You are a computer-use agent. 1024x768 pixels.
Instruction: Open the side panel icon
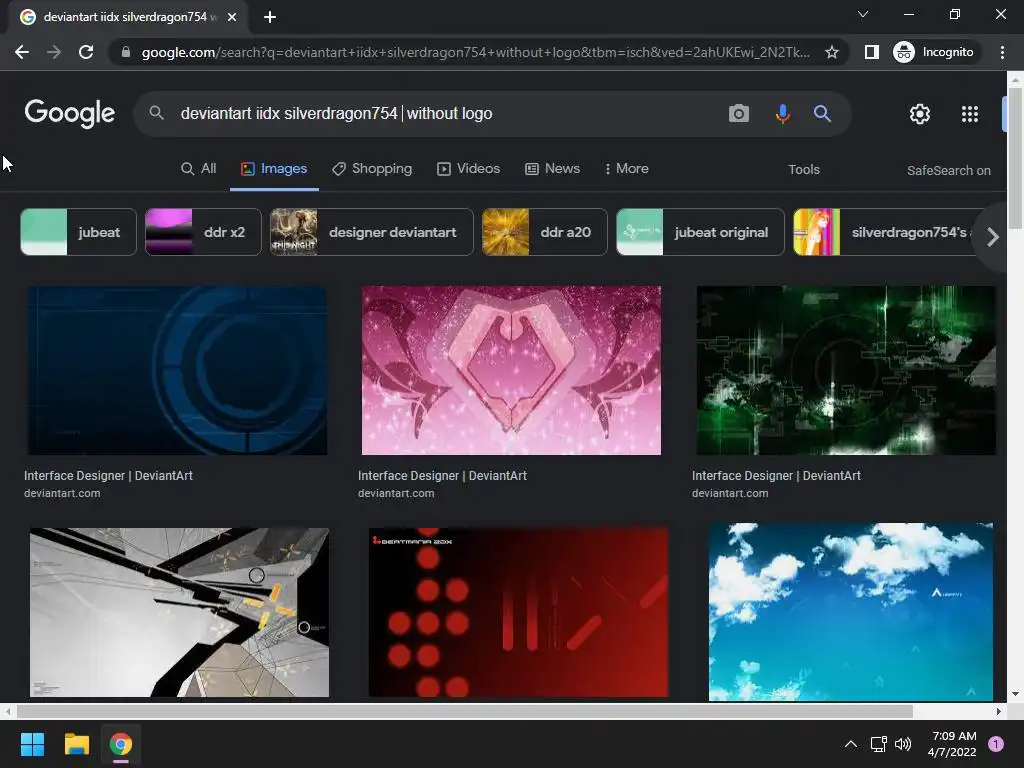pyautogui.click(x=871, y=52)
